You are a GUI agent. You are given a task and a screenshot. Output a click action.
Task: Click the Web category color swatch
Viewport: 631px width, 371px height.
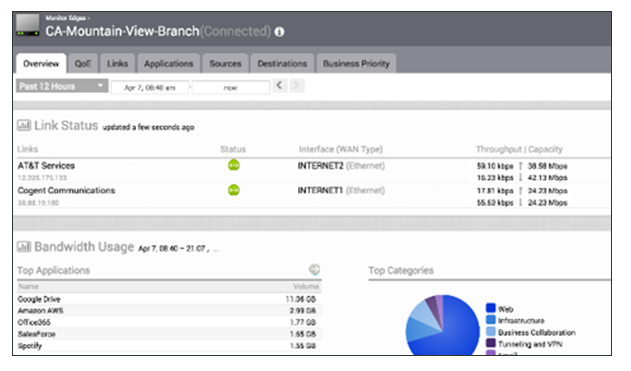click(491, 308)
